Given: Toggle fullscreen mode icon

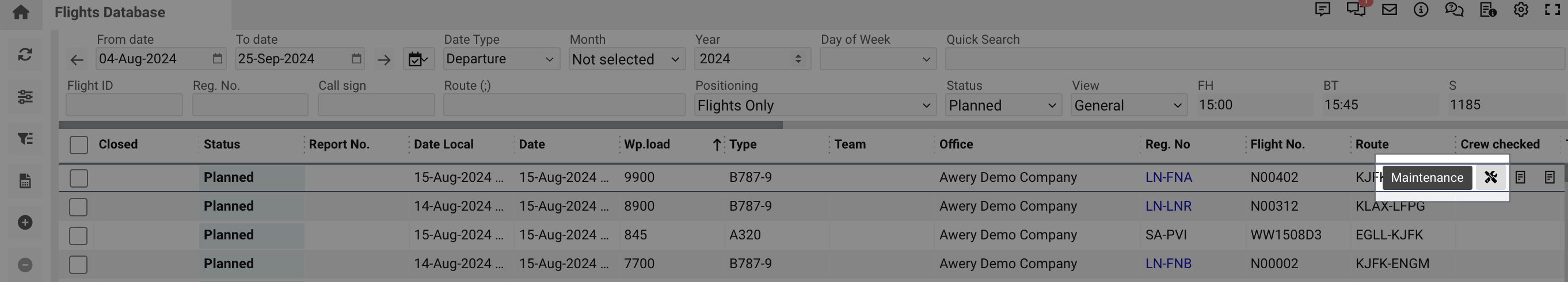Looking at the screenshot, I should 1552,10.
